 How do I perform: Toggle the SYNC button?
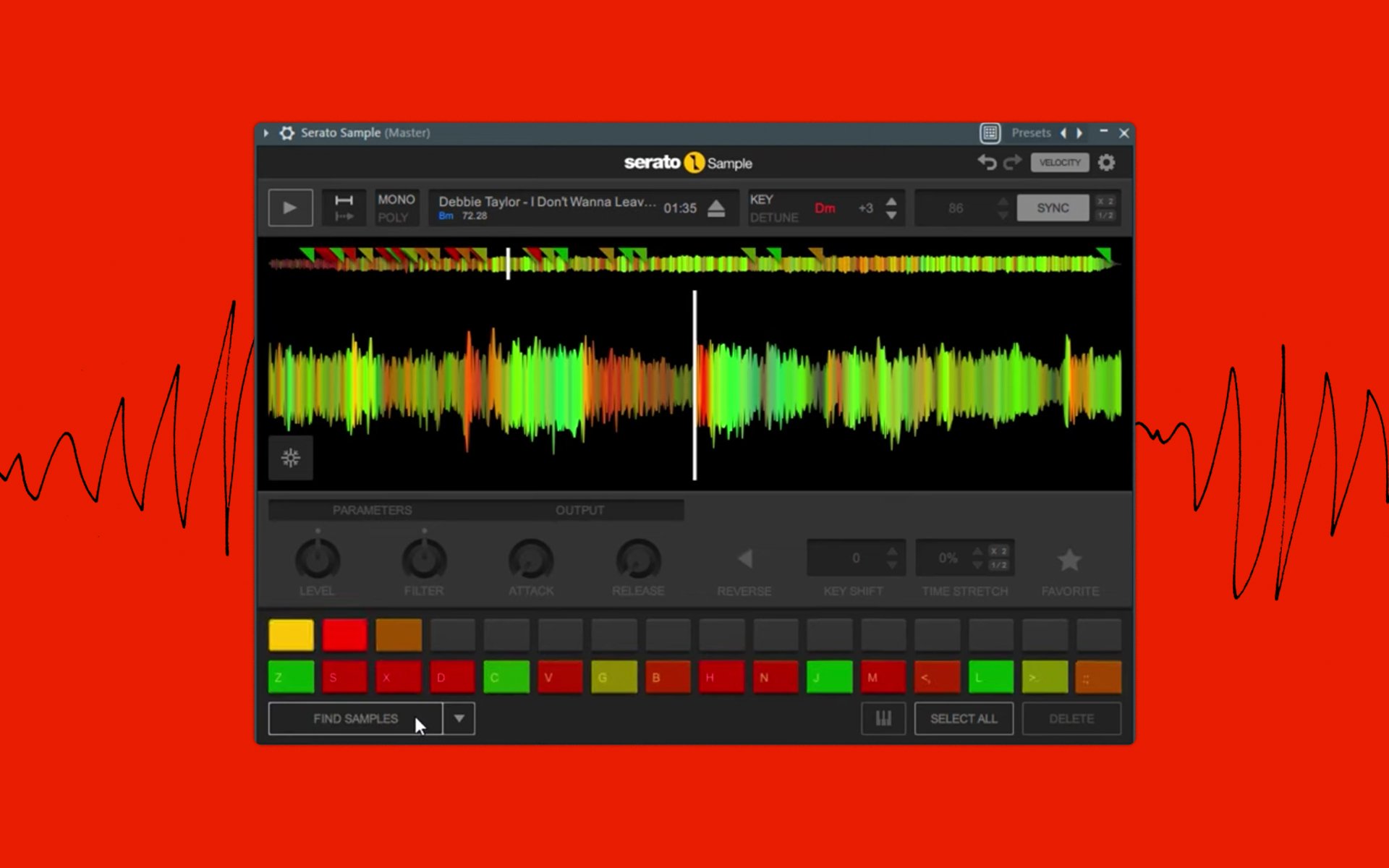[1053, 208]
